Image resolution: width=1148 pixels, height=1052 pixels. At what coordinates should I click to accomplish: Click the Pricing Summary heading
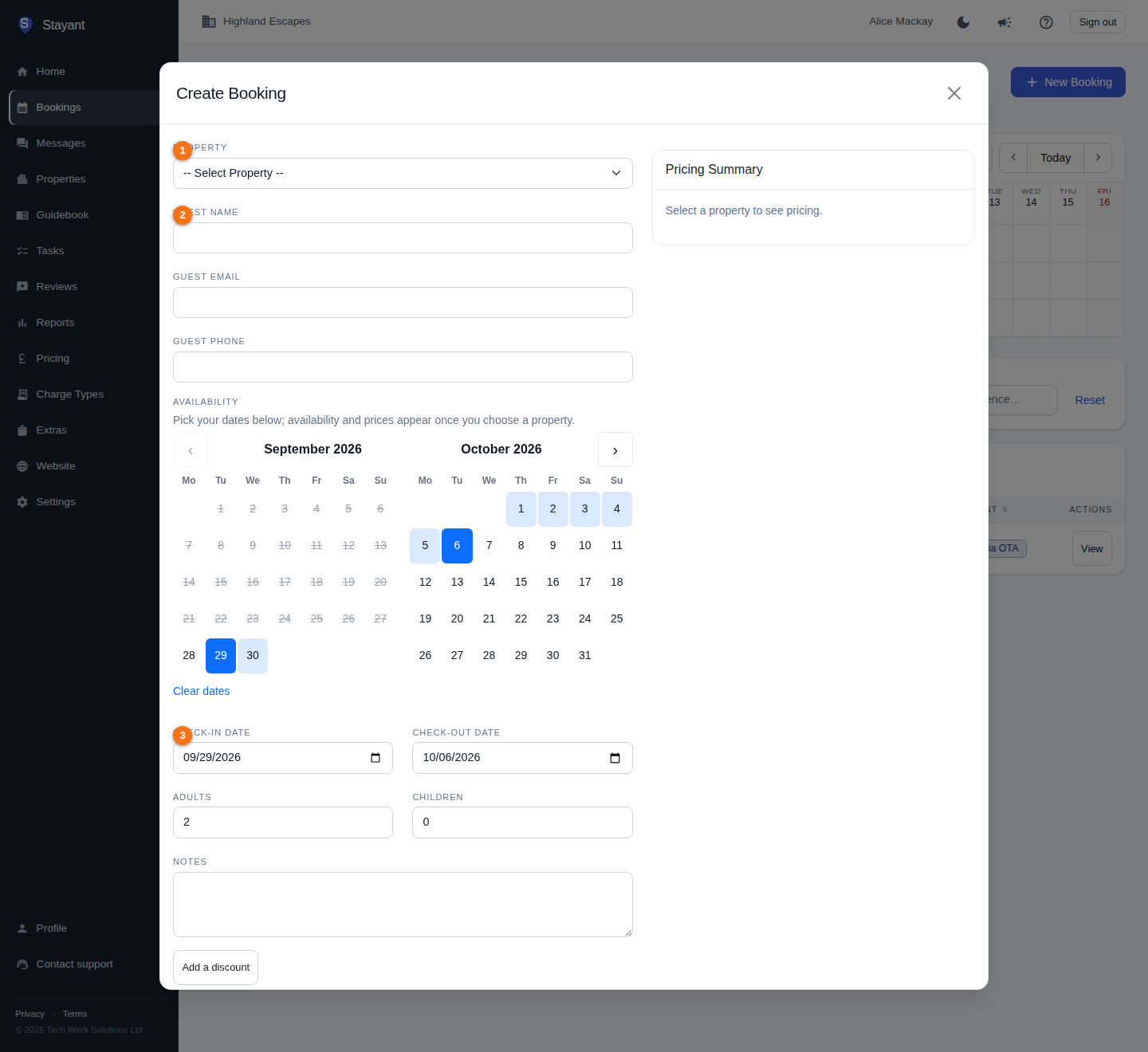(714, 169)
